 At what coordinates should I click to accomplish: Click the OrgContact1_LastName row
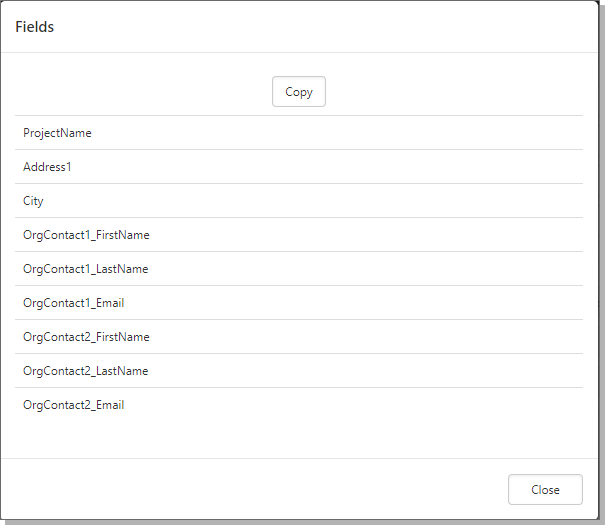pos(85,269)
